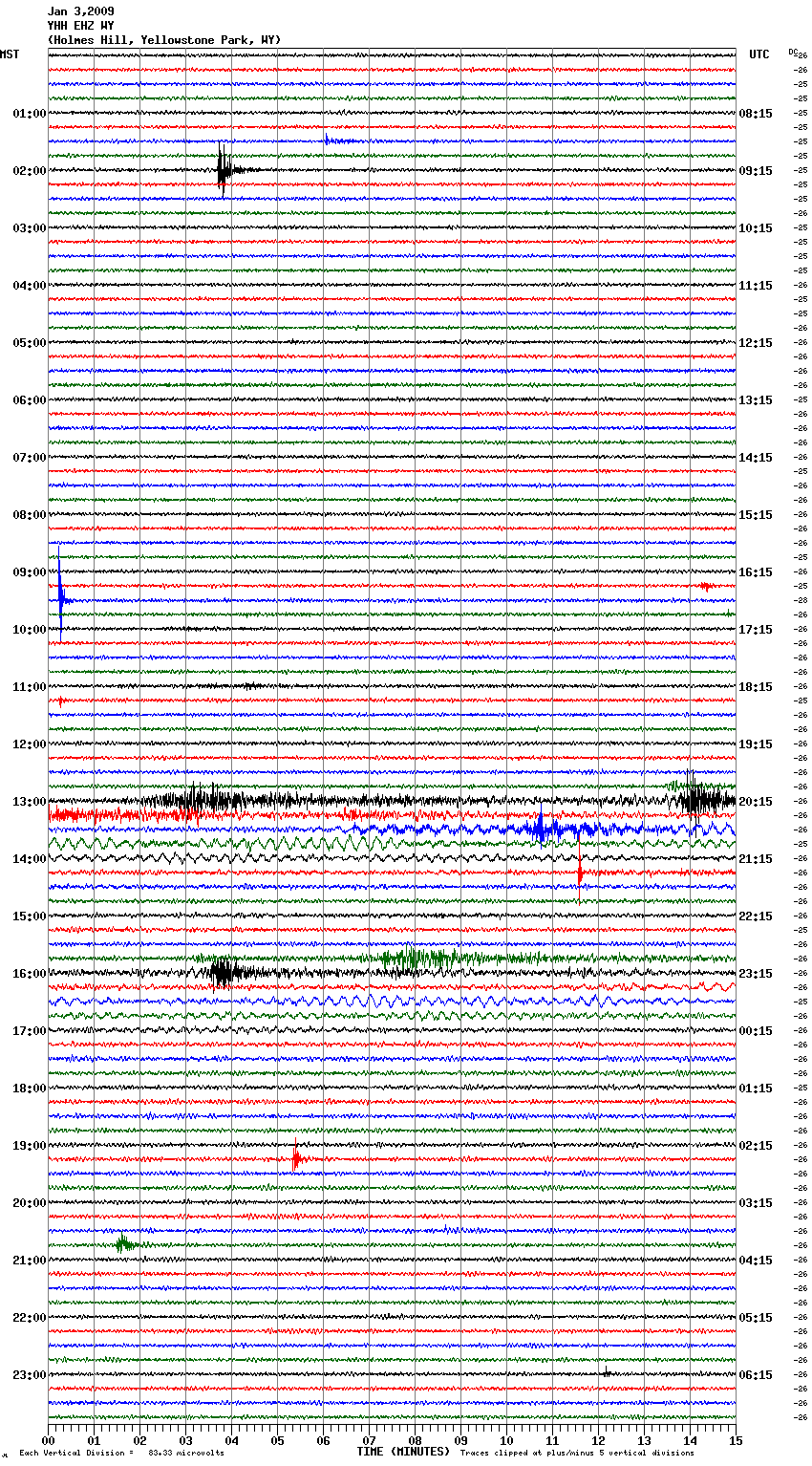The image size is (812, 1466).
Task: Select the "13:15" UTC time label
Action: [x=756, y=400]
